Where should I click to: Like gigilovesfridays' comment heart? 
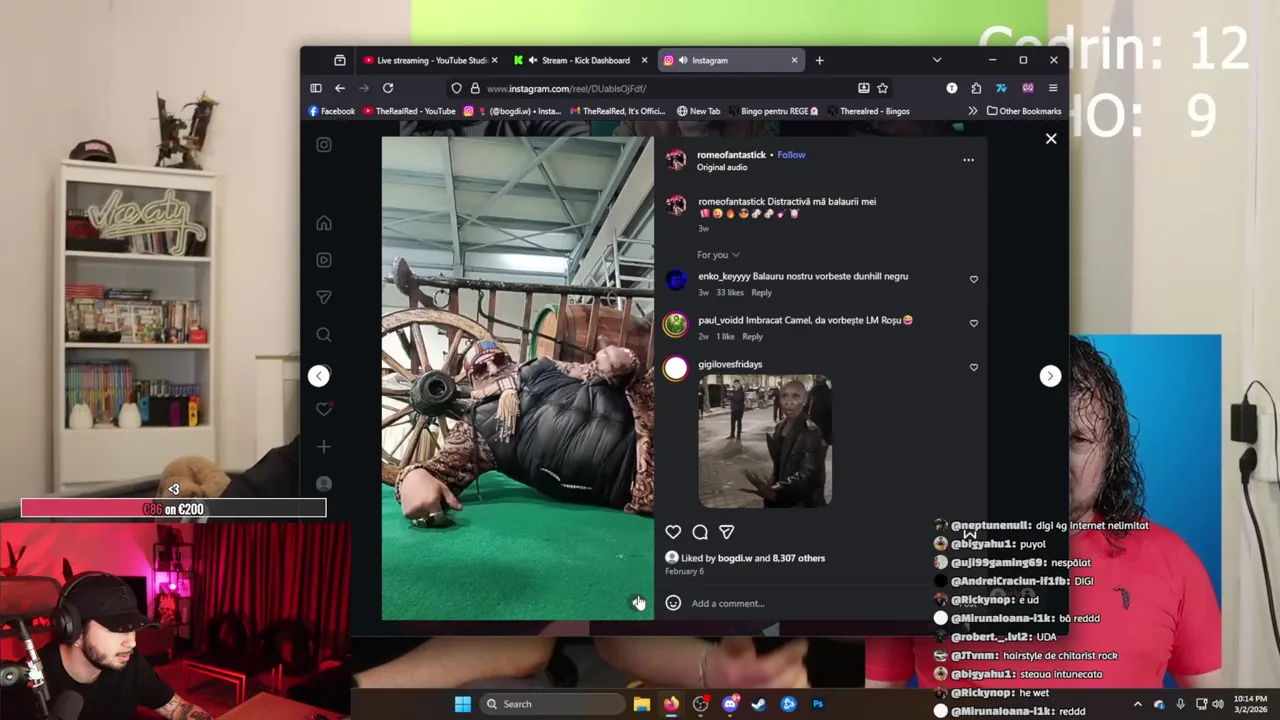974,367
